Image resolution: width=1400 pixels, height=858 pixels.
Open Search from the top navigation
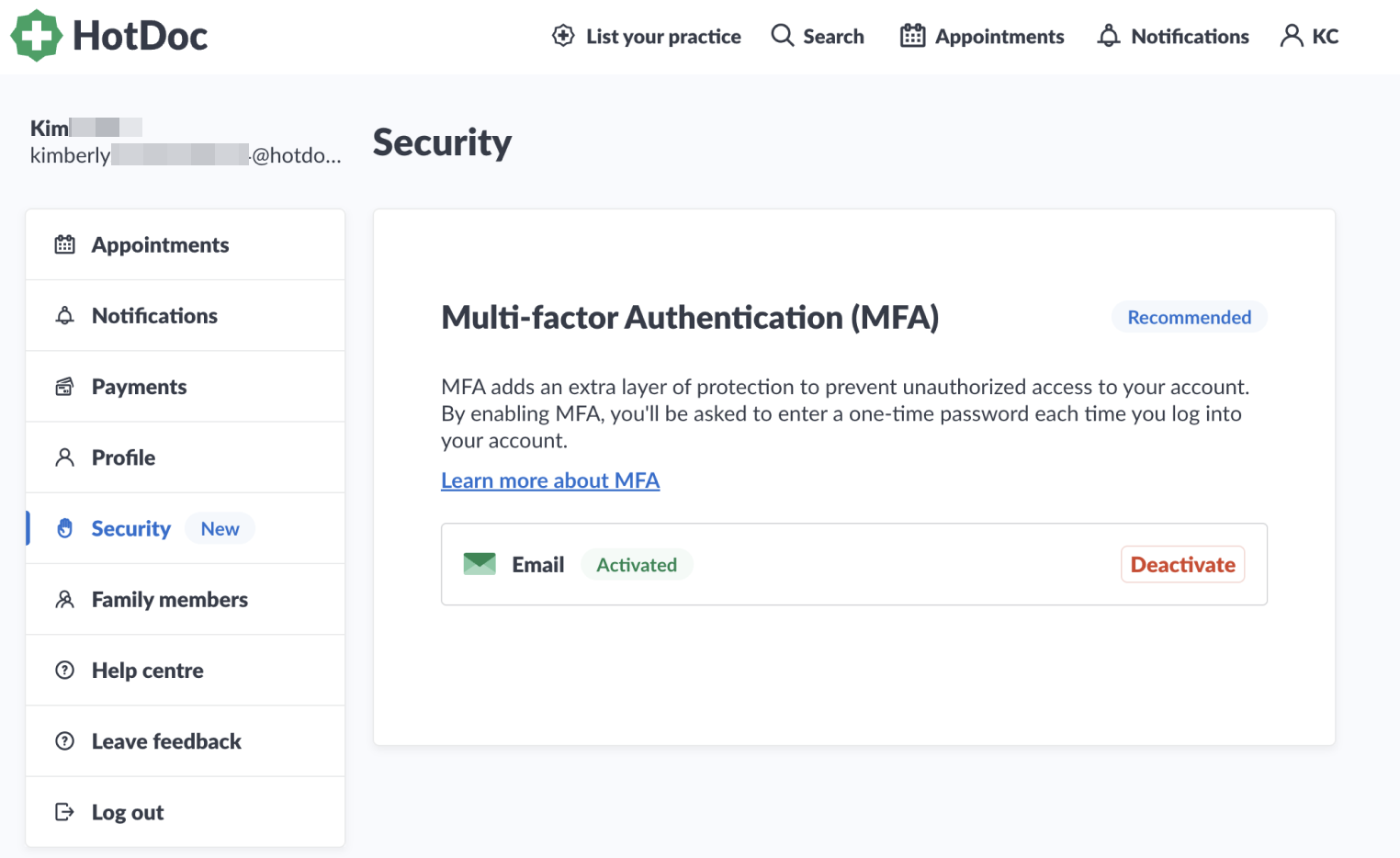(818, 36)
